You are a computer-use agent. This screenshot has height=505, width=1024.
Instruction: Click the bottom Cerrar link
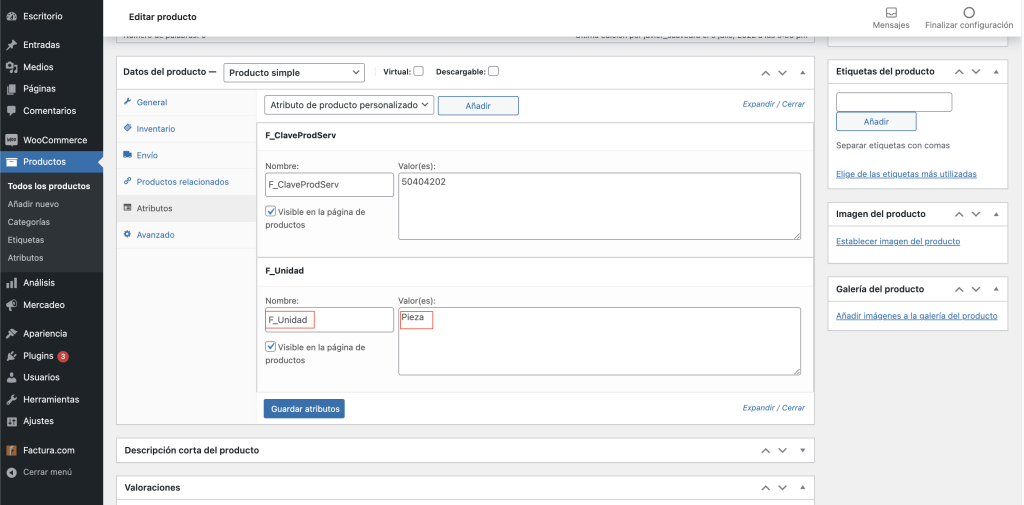tap(793, 408)
